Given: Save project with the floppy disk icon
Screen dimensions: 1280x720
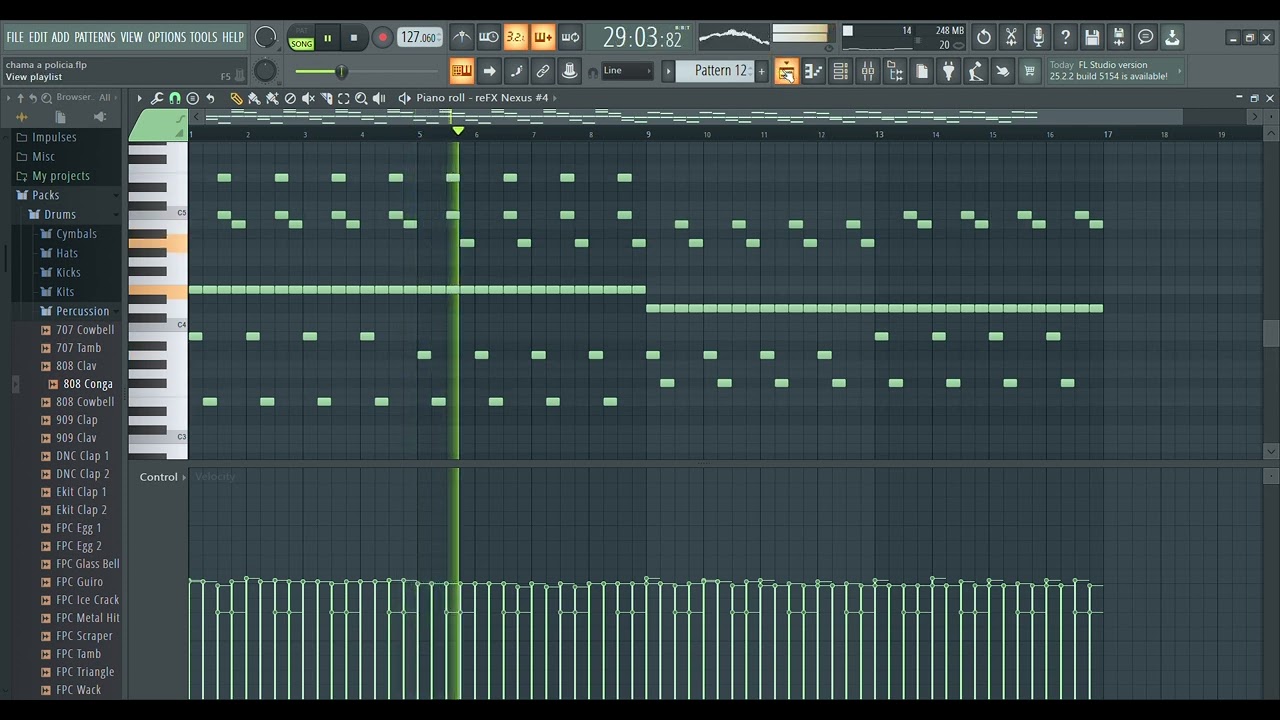Looking at the screenshot, I should coord(1092,38).
